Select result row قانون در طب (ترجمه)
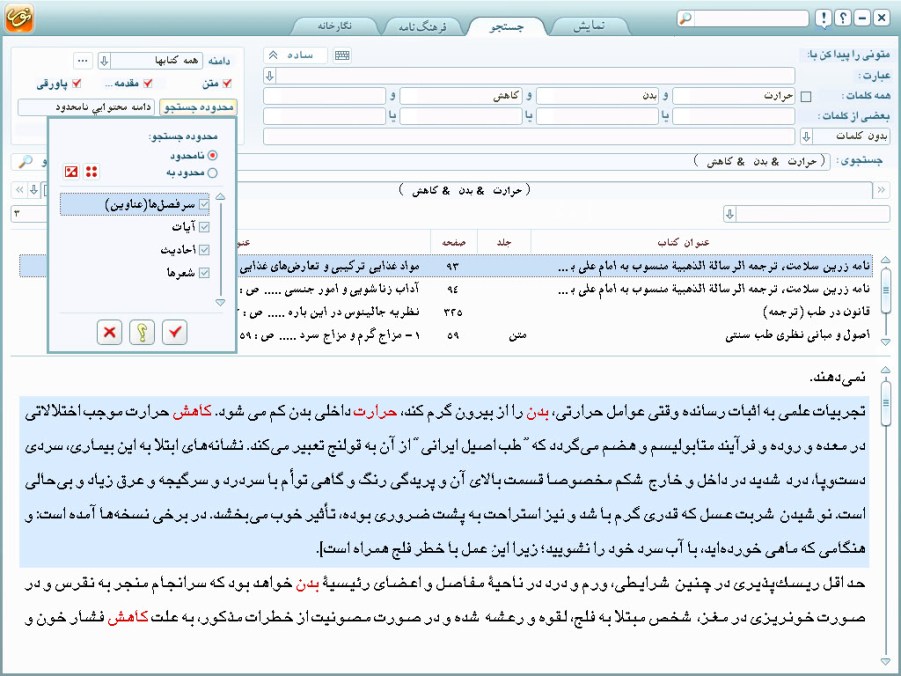 coord(555,312)
